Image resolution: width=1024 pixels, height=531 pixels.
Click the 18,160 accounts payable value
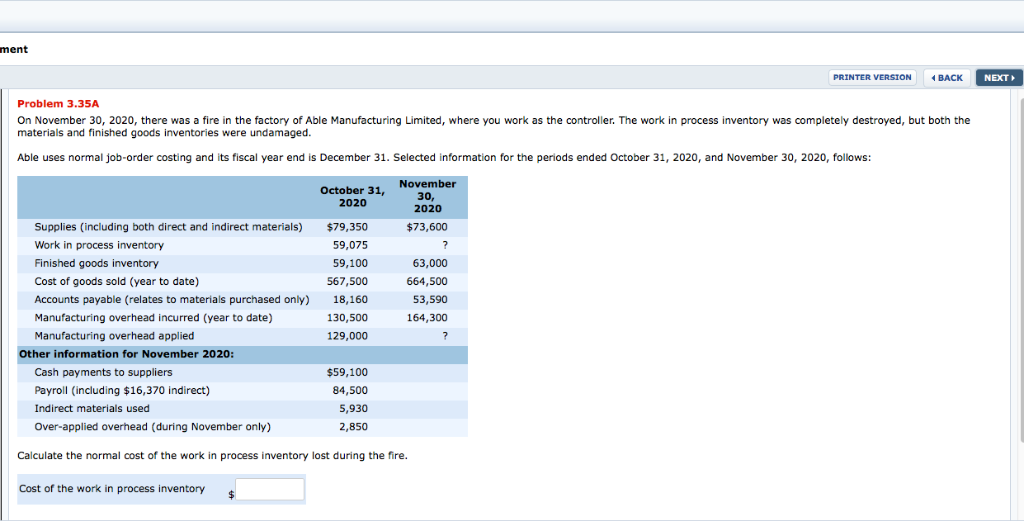click(x=350, y=300)
